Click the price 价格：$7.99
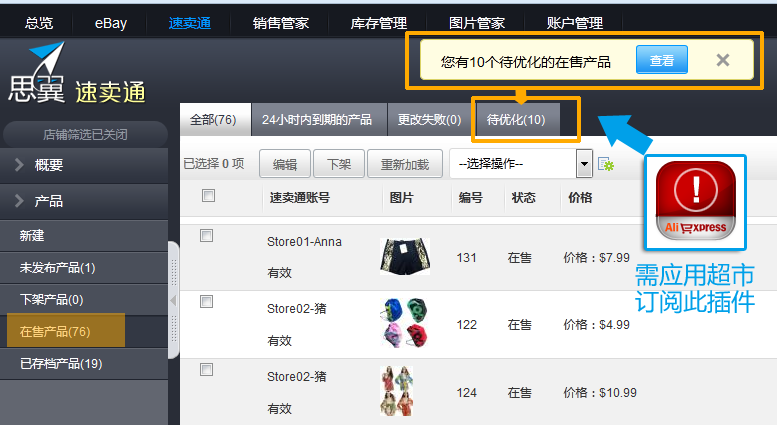 [x=596, y=258]
